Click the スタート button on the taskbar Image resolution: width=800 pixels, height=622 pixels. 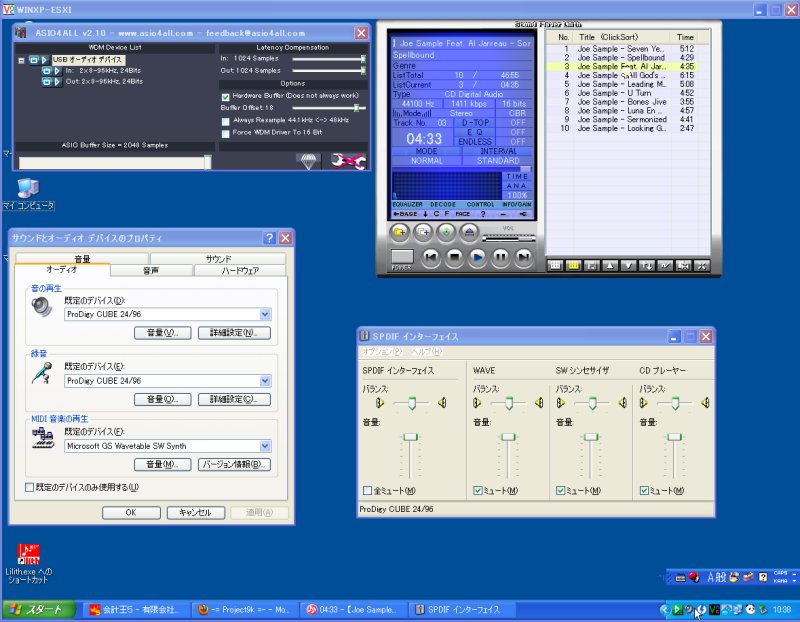(39, 609)
